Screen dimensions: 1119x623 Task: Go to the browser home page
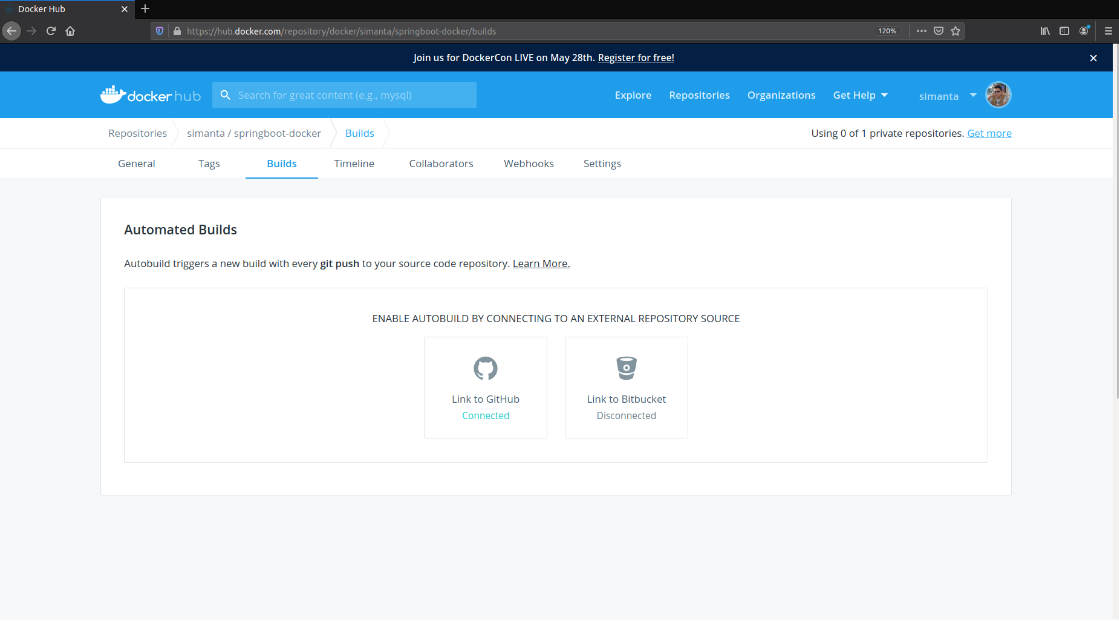tap(70, 31)
